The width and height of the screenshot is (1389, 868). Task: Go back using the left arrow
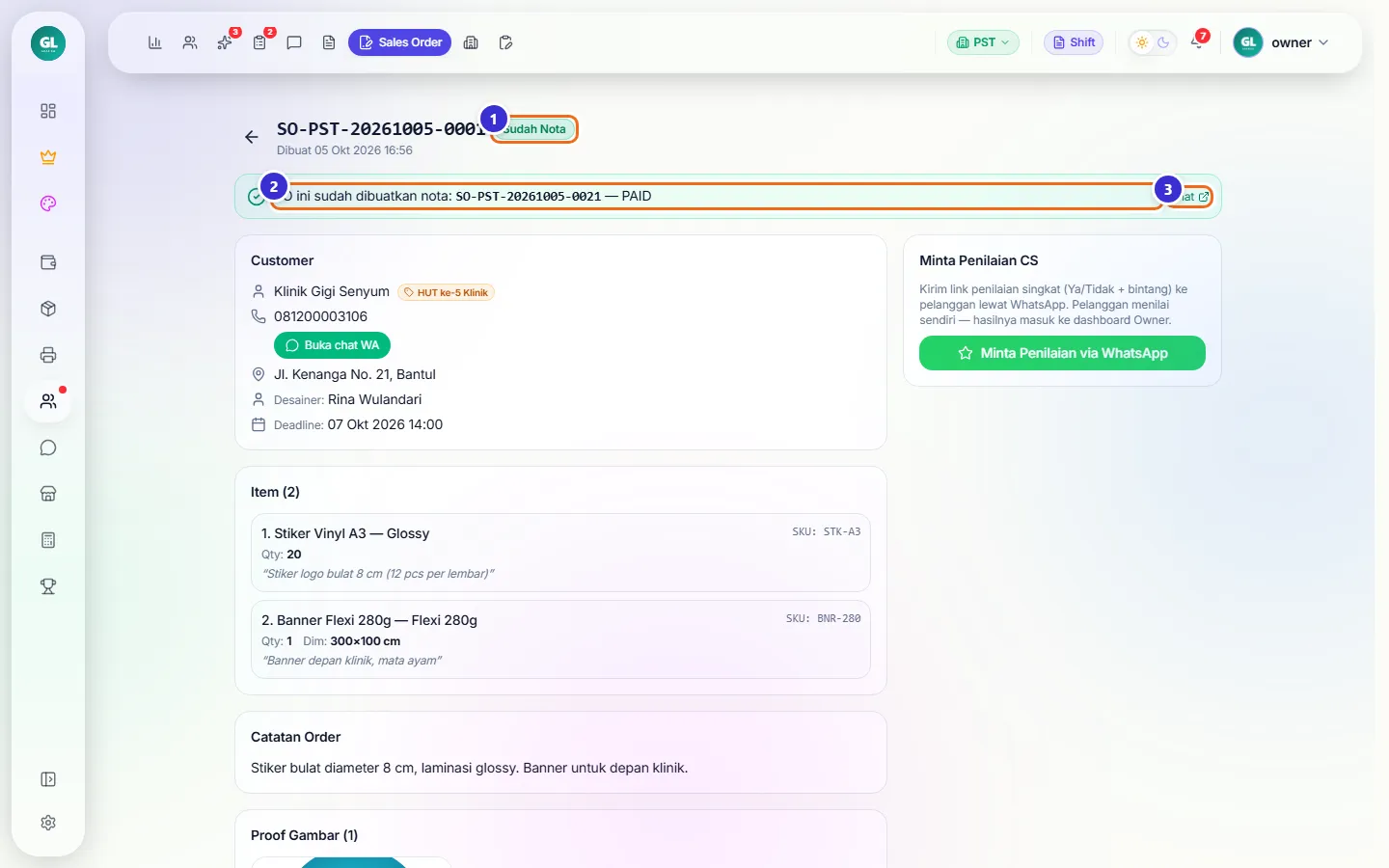(x=252, y=137)
